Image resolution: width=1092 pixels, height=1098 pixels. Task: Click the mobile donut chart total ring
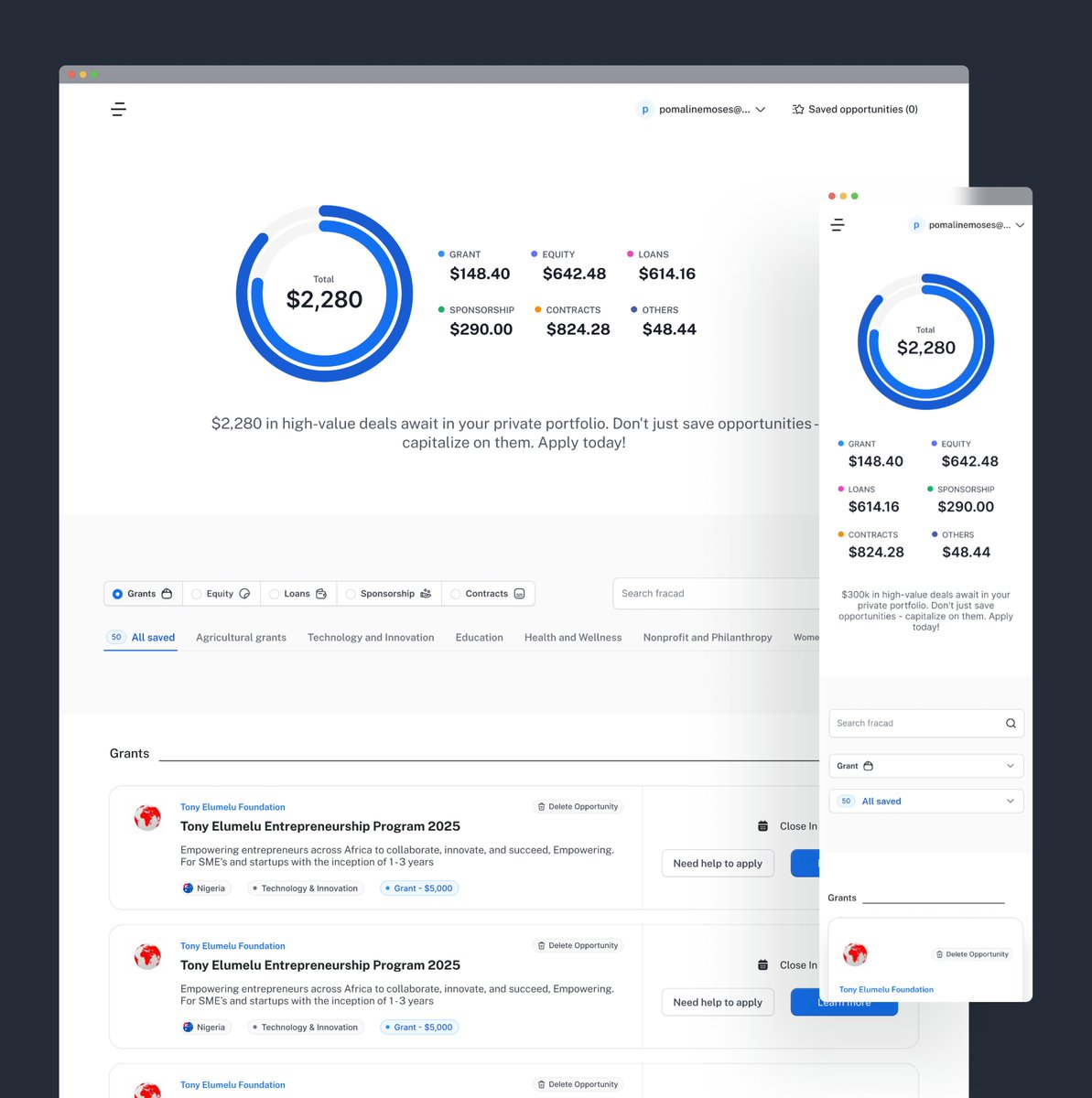coord(925,341)
